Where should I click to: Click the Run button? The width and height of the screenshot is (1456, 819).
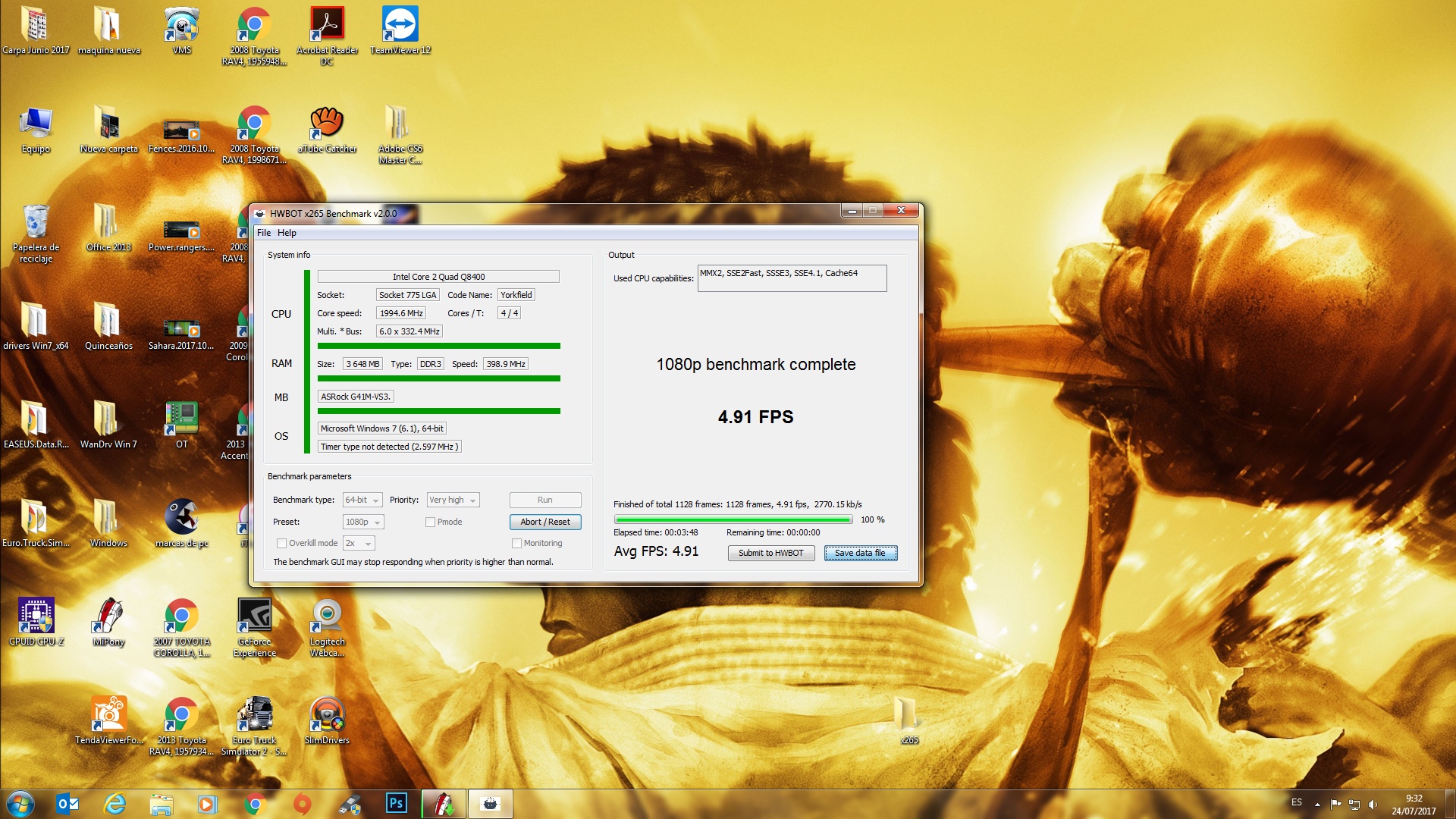coord(545,500)
